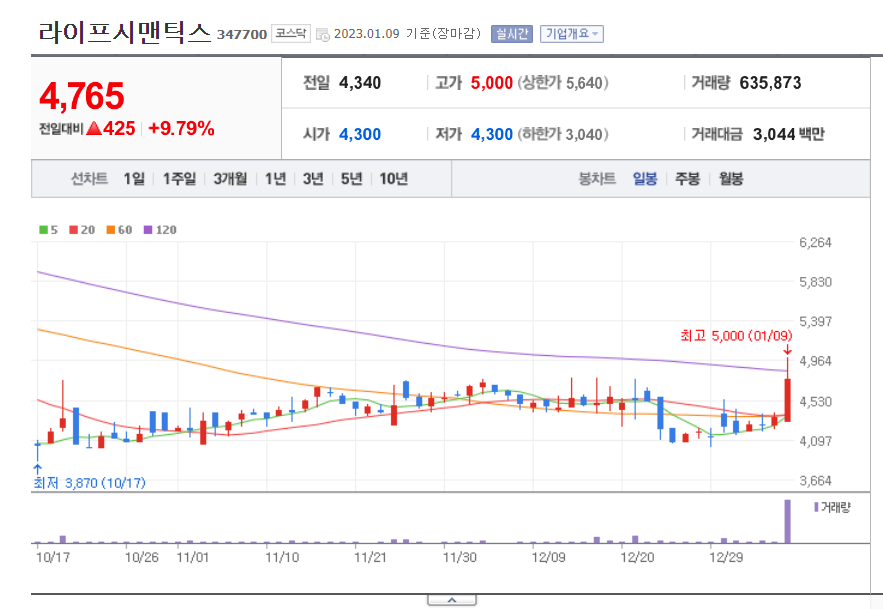Click the 전일 value 4,340
883x609 pixels.
point(360,83)
